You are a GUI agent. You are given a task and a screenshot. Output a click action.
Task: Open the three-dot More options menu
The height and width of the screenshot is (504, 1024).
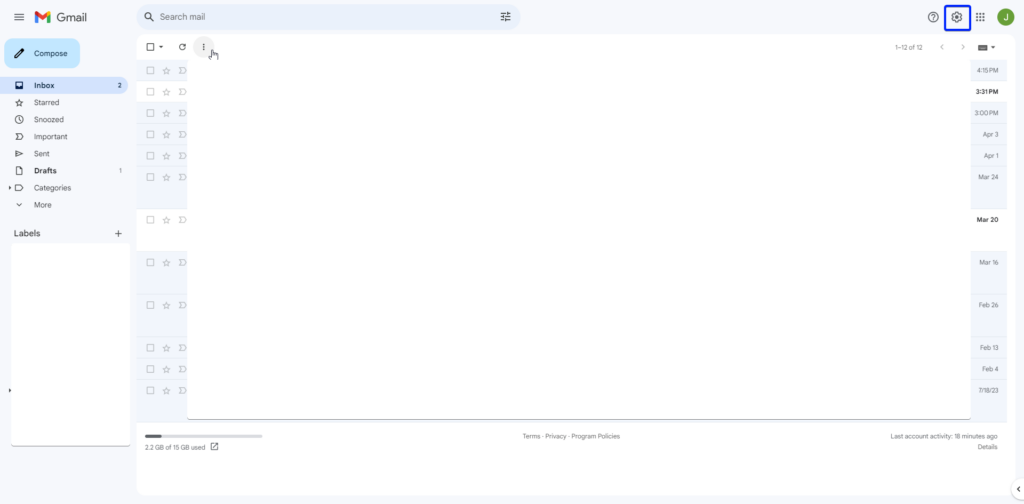pyautogui.click(x=203, y=47)
